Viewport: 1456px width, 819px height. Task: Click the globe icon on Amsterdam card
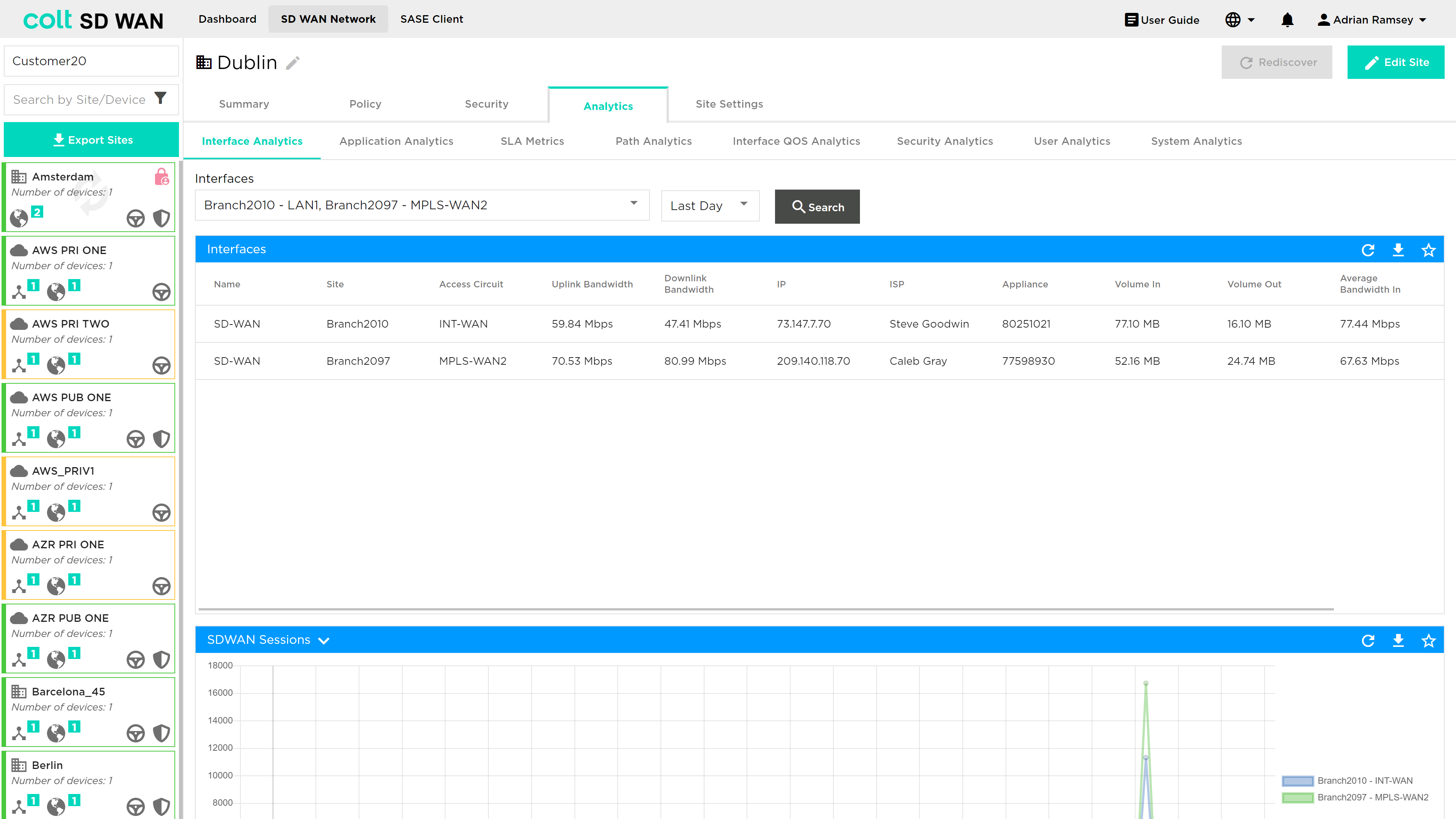[x=19, y=218]
